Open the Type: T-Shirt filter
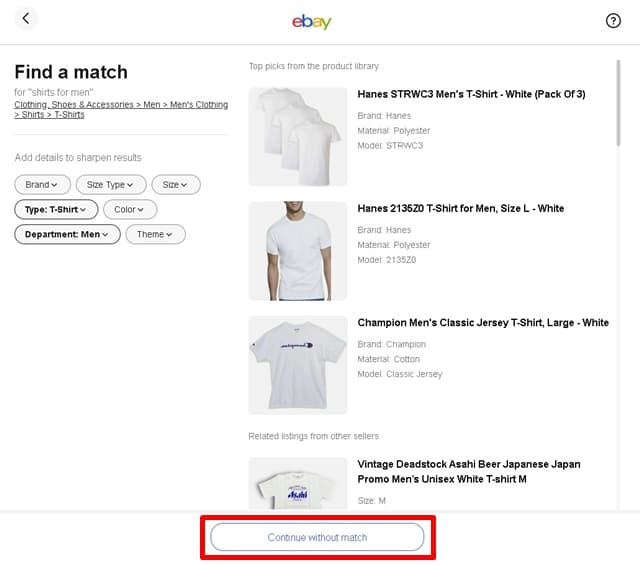 55,209
